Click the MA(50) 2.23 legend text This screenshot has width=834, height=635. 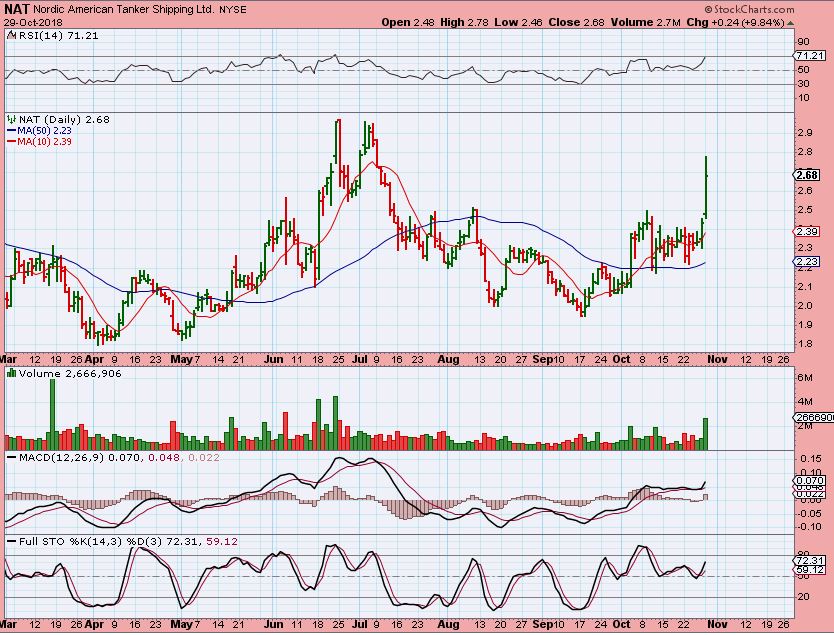(x=44, y=130)
